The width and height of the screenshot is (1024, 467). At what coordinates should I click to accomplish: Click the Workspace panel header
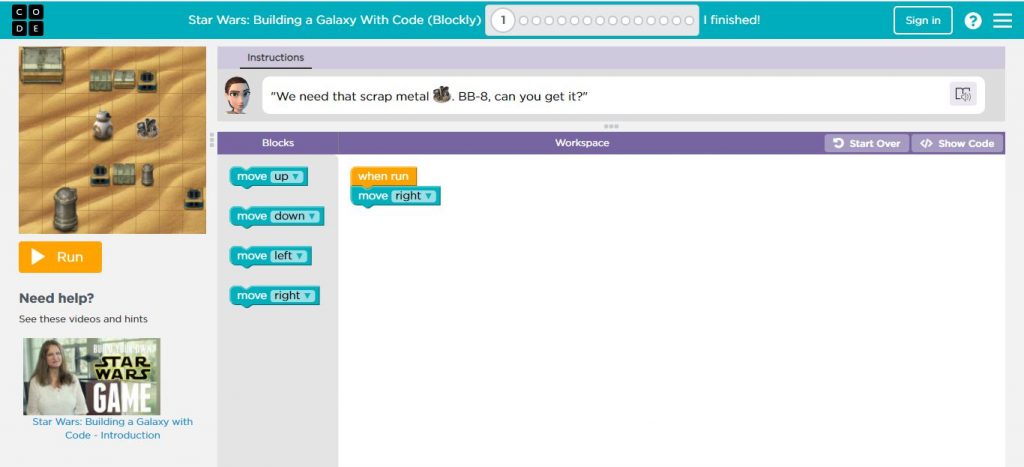pos(582,143)
